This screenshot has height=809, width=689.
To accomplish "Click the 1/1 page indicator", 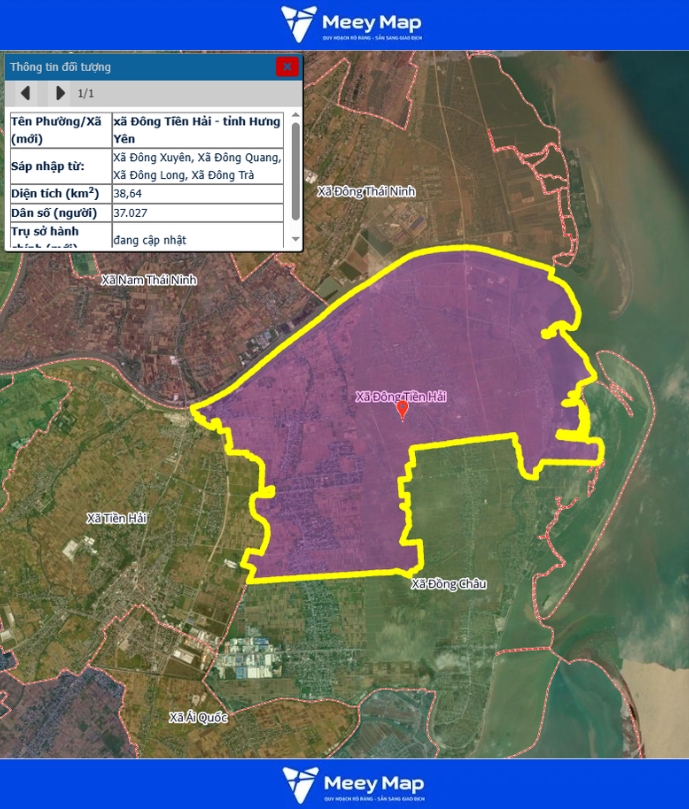I will point(86,94).
